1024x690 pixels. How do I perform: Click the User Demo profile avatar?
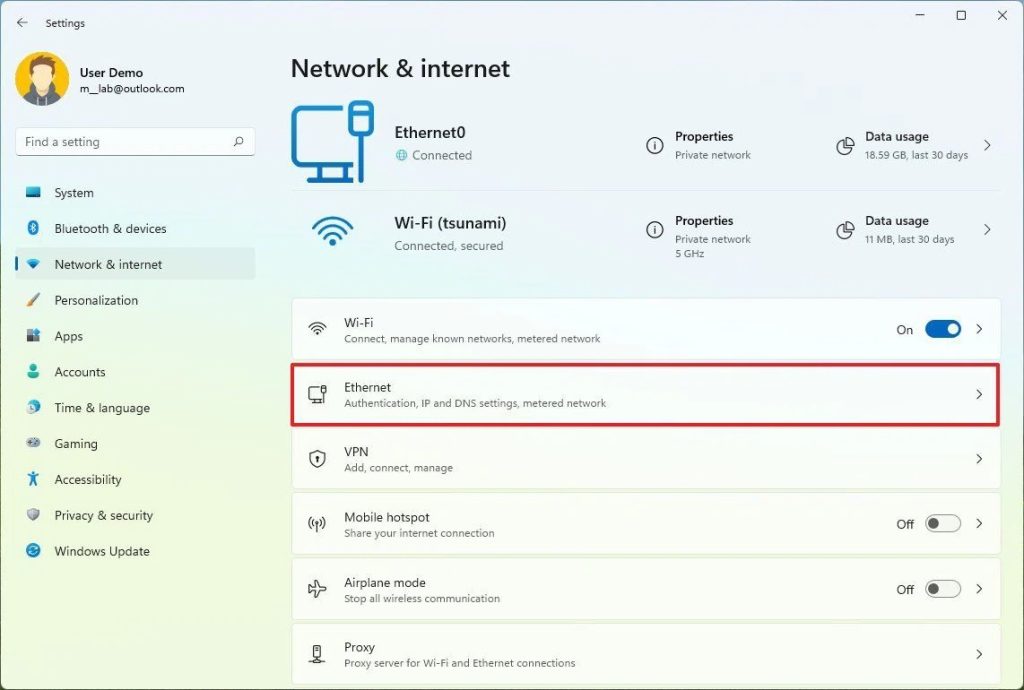pyautogui.click(x=42, y=79)
